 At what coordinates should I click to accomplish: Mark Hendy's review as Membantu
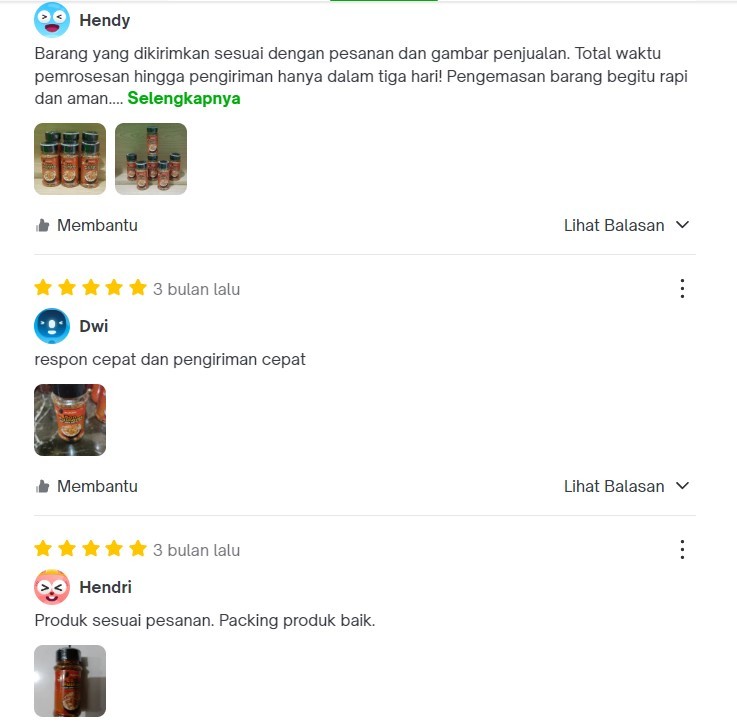coord(86,225)
